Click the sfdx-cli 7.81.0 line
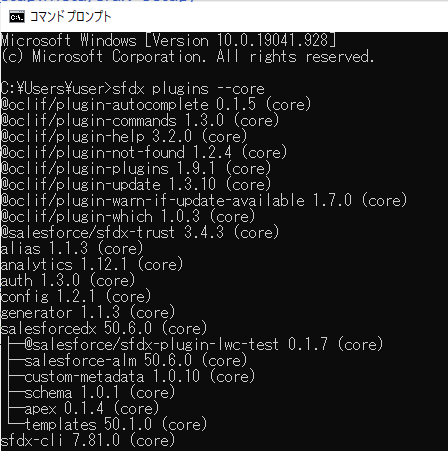 point(88,441)
